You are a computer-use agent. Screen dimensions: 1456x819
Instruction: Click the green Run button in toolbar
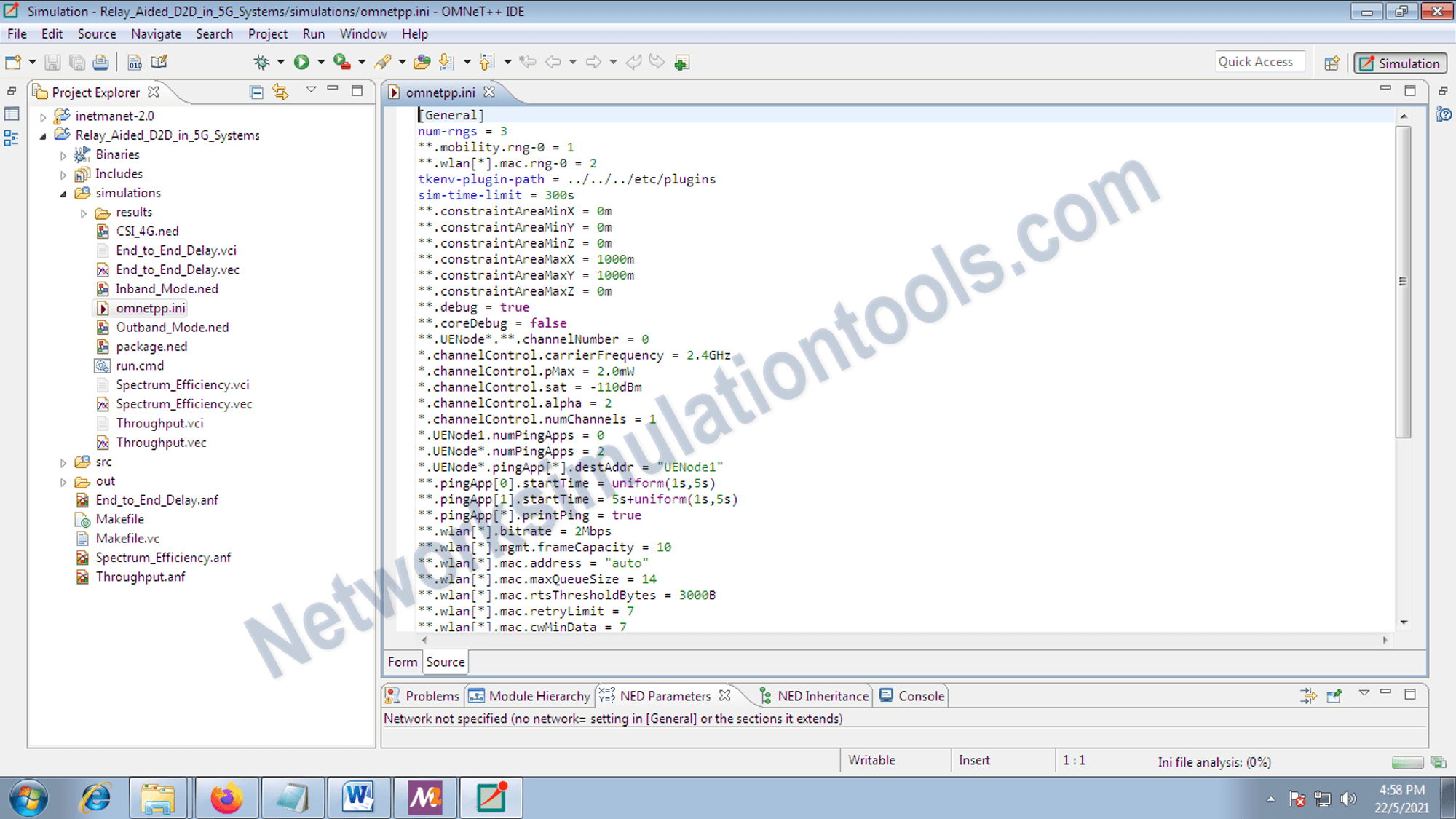[x=302, y=62]
